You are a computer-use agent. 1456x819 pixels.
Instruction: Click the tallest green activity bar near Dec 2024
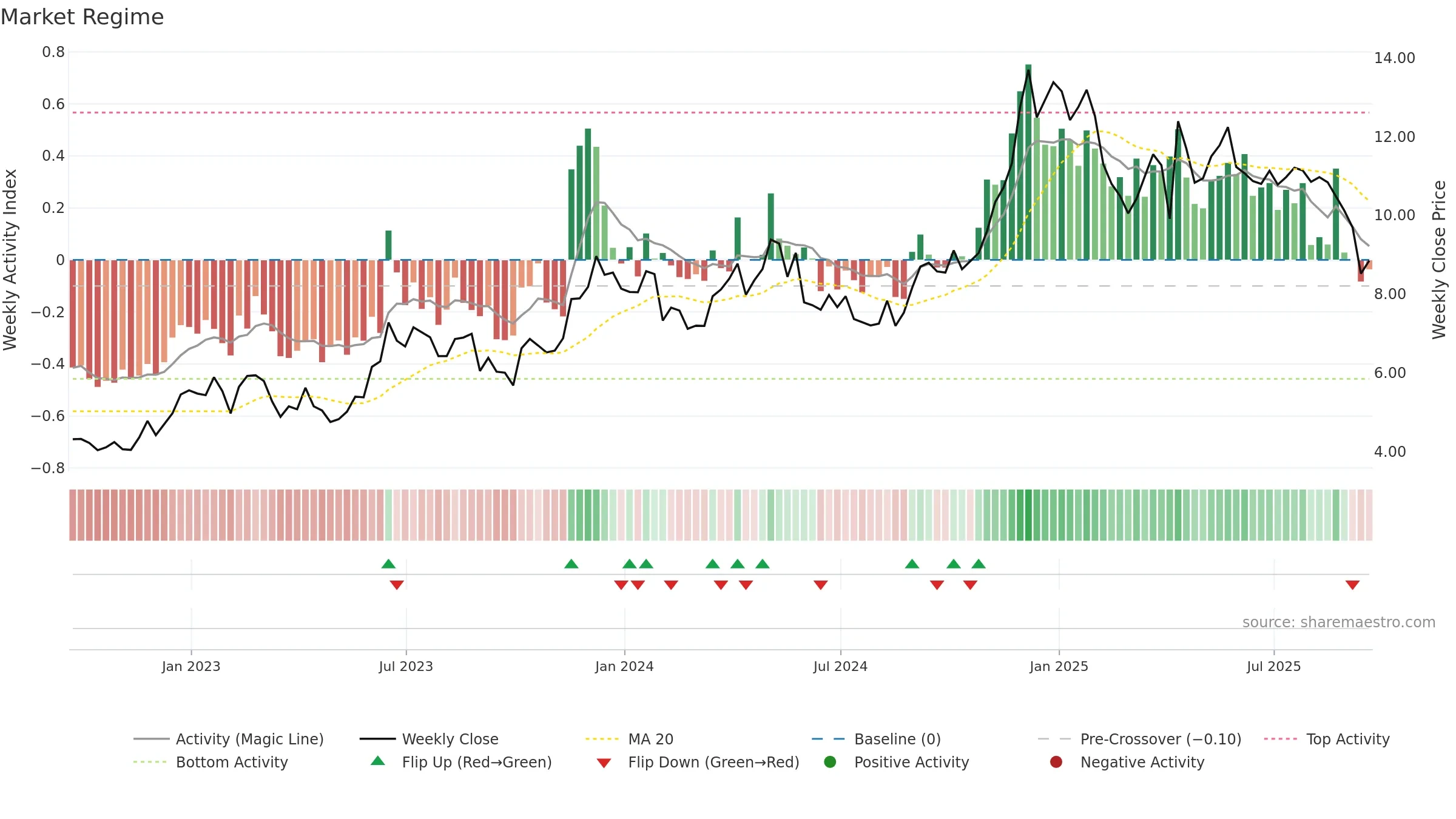pyautogui.click(x=1028, y=162)
